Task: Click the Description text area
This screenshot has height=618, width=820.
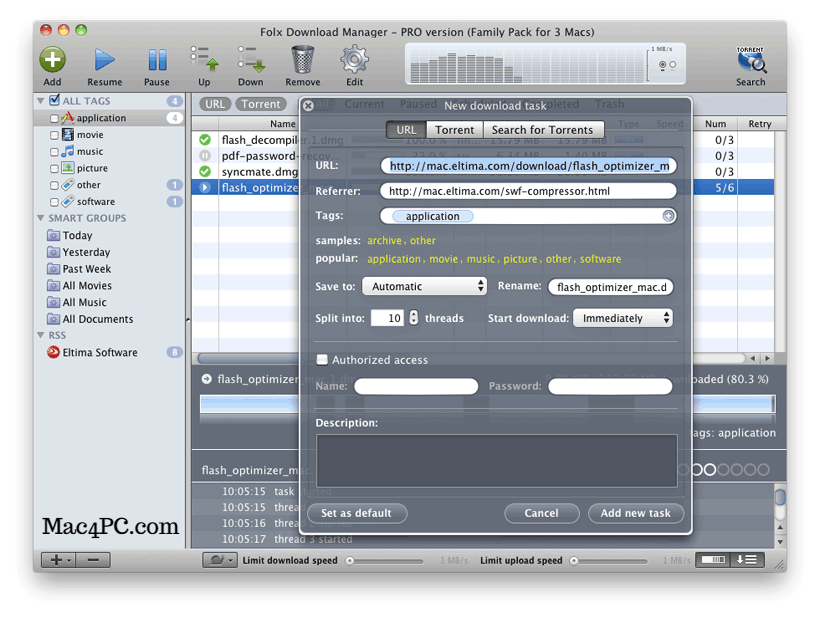Action: 496,461
